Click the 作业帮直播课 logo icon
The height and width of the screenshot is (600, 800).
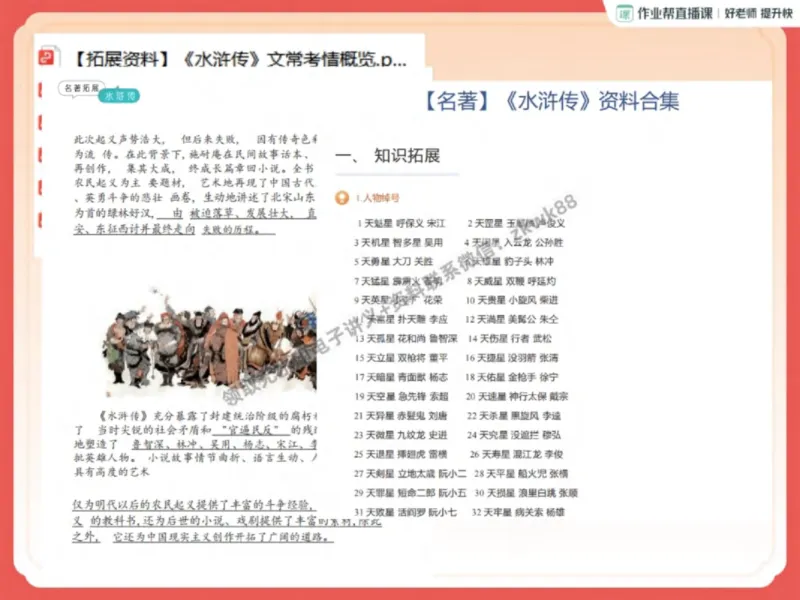624,13
